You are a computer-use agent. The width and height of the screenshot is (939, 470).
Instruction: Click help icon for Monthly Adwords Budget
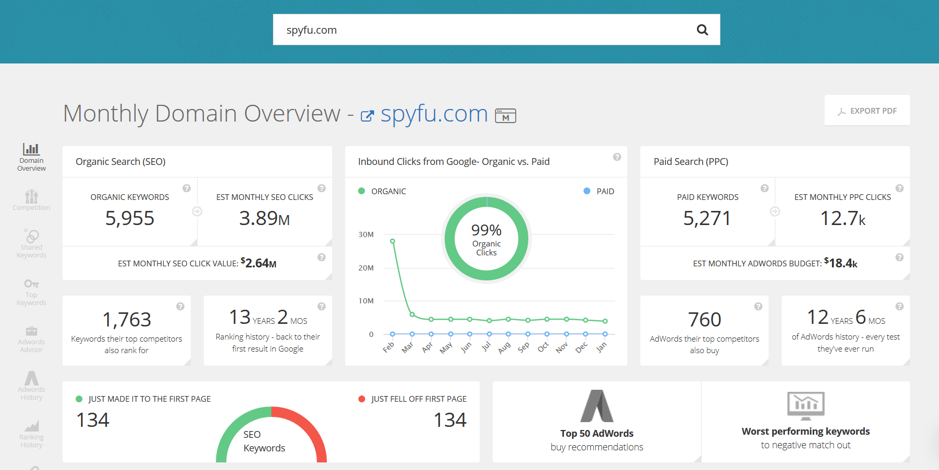pos(899,257)
